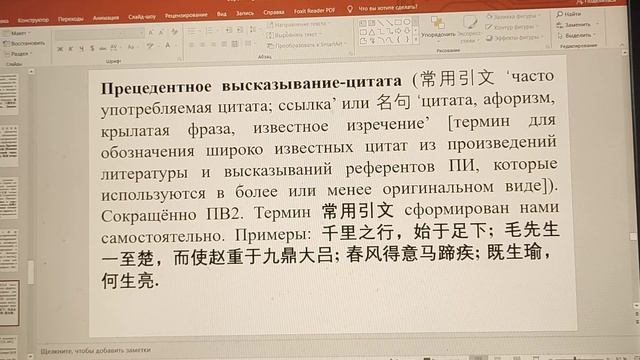Click the font color (A) button
This screenshot has width=640, height=360.
pyautogui.click(x=168, y=46)
